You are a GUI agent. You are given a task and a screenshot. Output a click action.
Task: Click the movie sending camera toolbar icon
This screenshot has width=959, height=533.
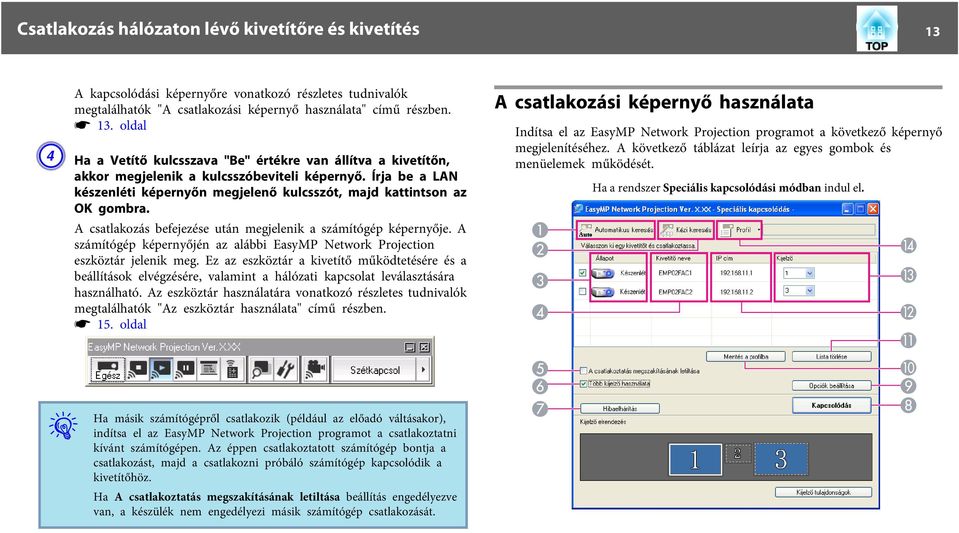point(315,369)
